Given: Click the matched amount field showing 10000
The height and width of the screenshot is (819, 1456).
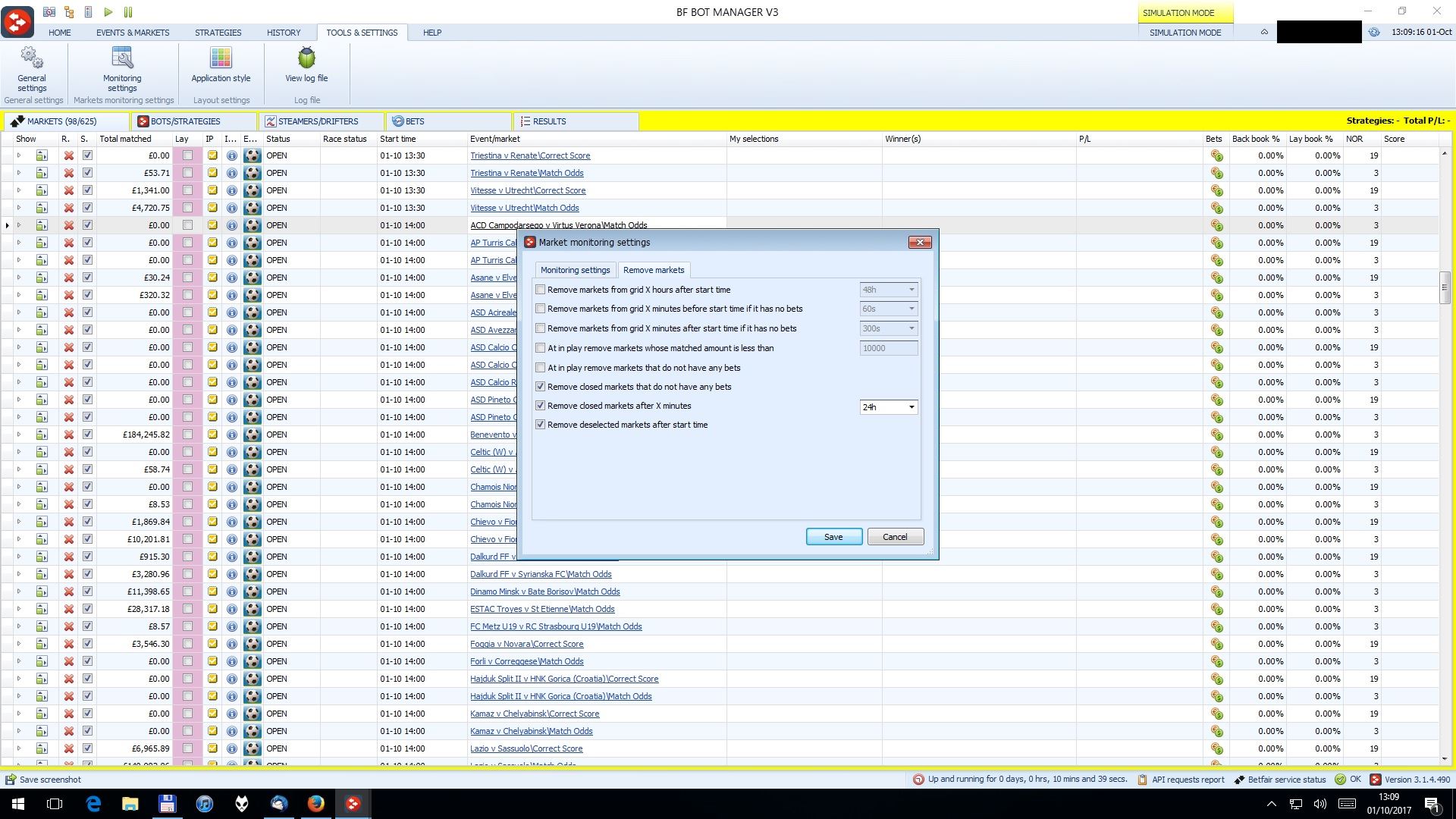Looking at the screenshot, I should (888, 348).
